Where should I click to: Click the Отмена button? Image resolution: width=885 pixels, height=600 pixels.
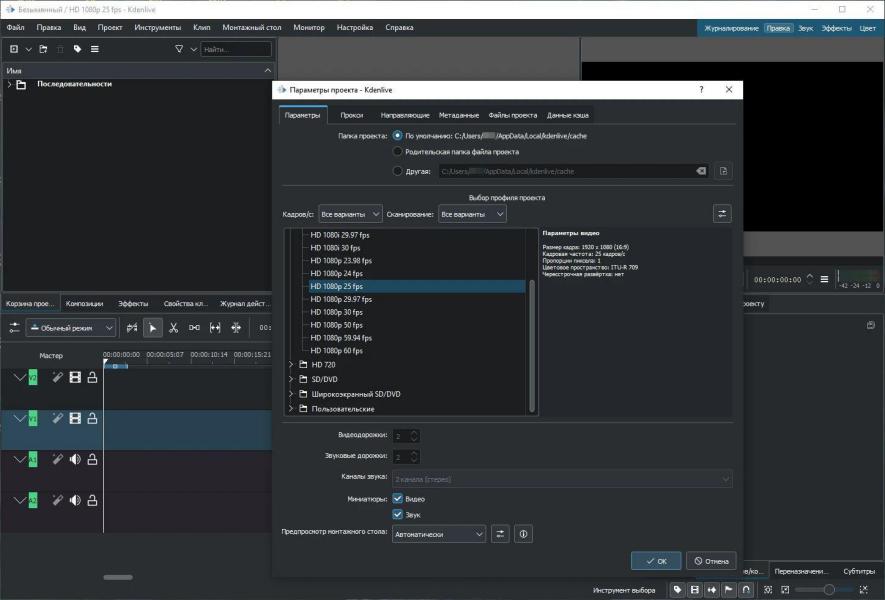tap(711, 560)
